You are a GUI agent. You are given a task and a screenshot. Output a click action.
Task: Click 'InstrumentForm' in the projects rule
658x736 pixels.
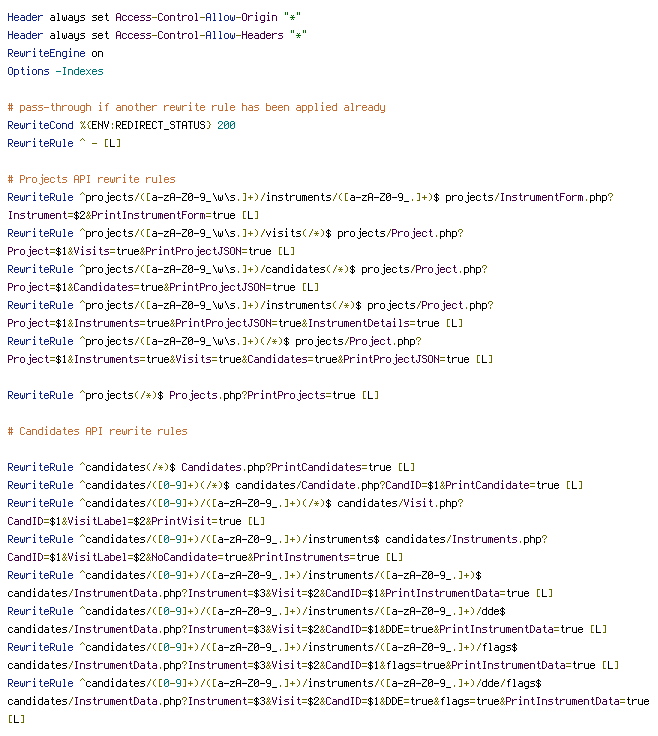pyautogui.click(x=542, y=197)
